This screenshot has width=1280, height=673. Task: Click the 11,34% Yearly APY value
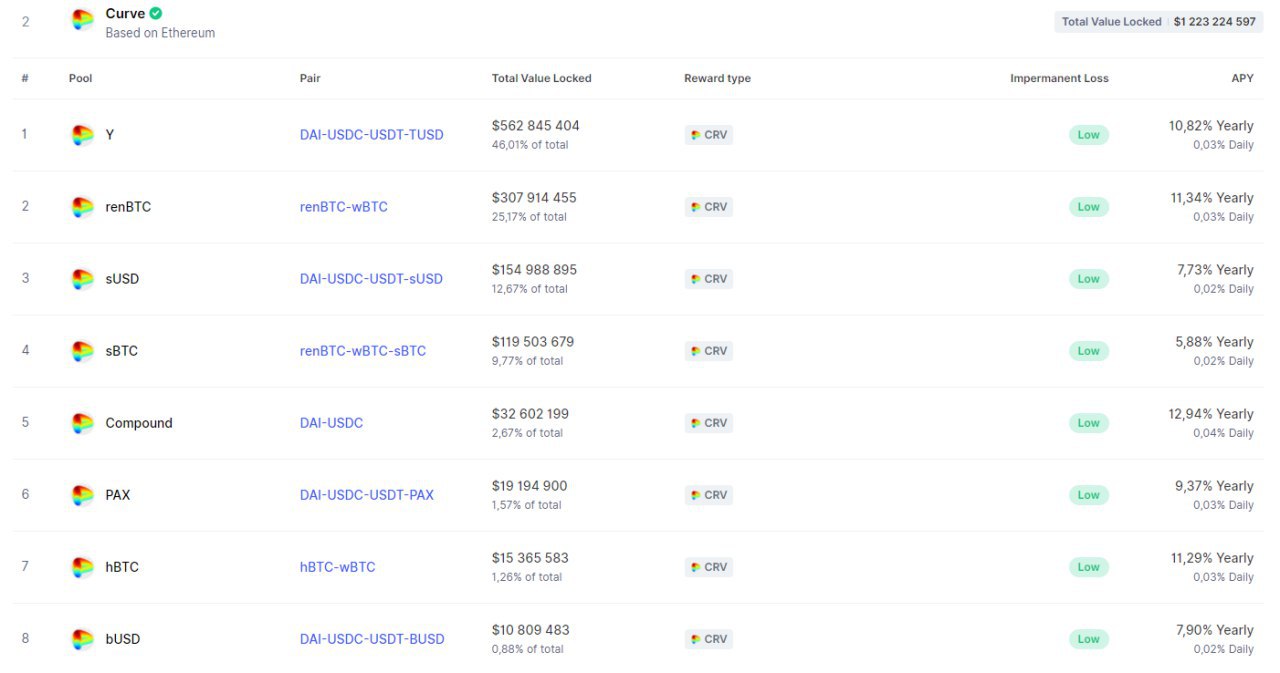coord(1212,198)
